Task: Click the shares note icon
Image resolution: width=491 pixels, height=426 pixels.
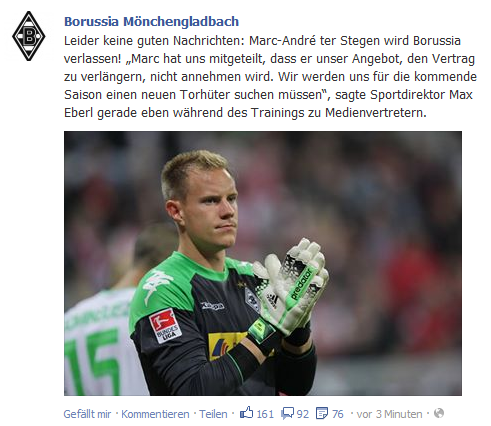Action: tap(322, 413)
